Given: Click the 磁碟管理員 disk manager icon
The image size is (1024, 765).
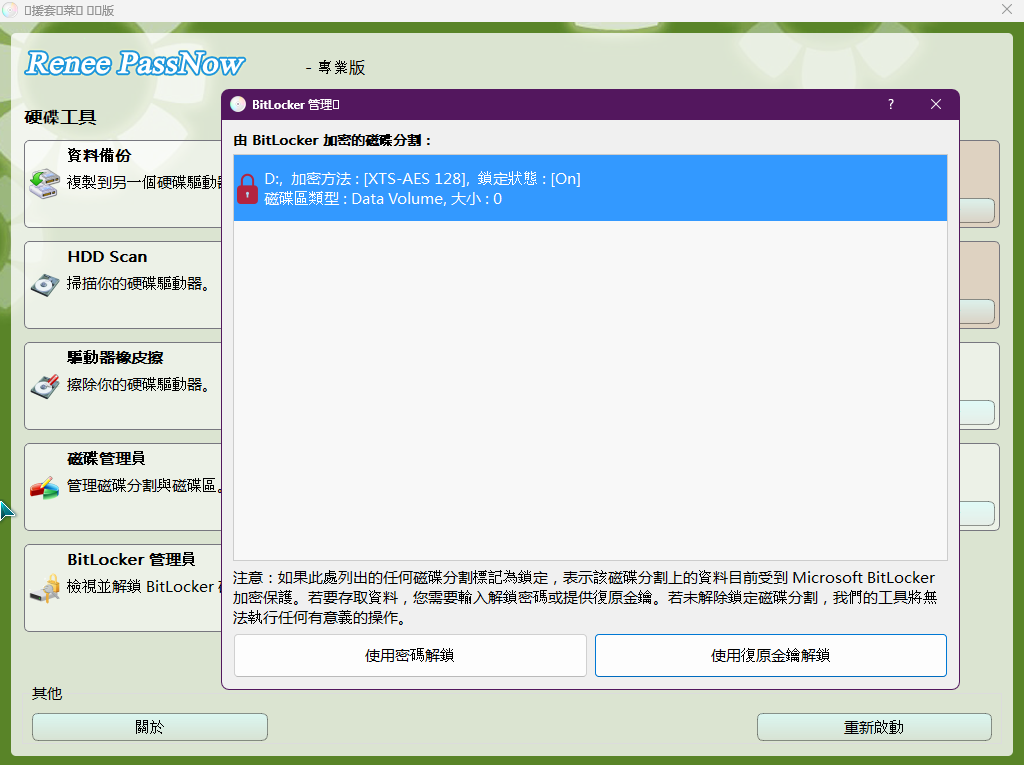Looking at the screenshot, I should pos(44,488).
